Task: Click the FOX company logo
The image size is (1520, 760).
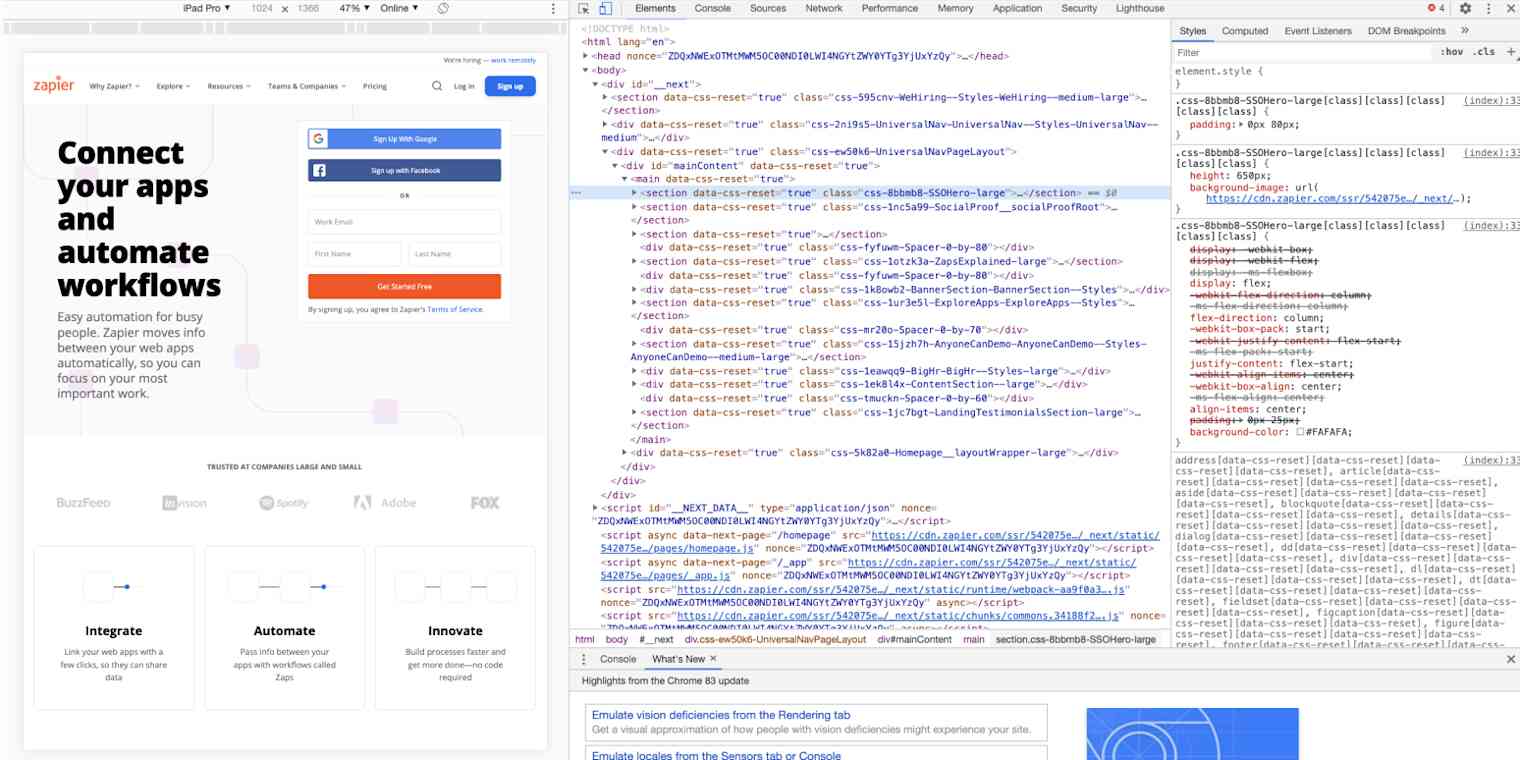Action: point(485,503)
